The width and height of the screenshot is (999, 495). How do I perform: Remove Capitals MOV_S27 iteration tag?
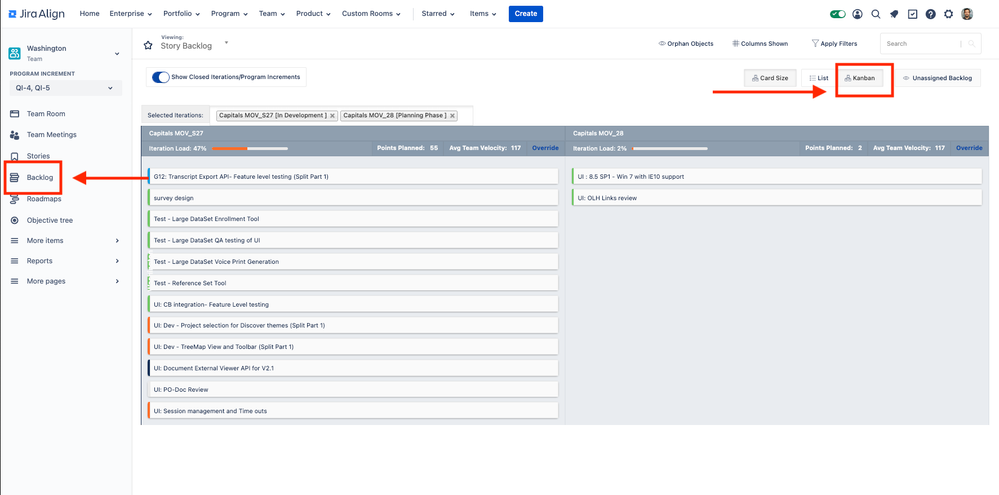[x=333, y=116]
